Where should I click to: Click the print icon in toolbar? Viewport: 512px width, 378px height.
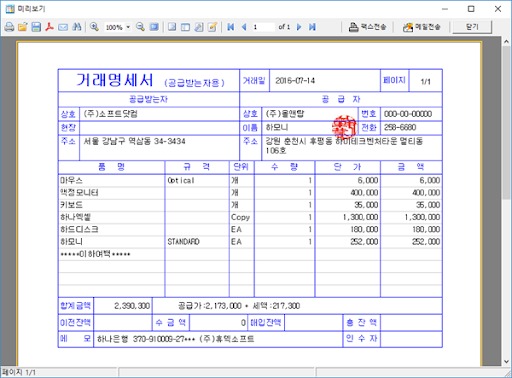pos(9,27)
